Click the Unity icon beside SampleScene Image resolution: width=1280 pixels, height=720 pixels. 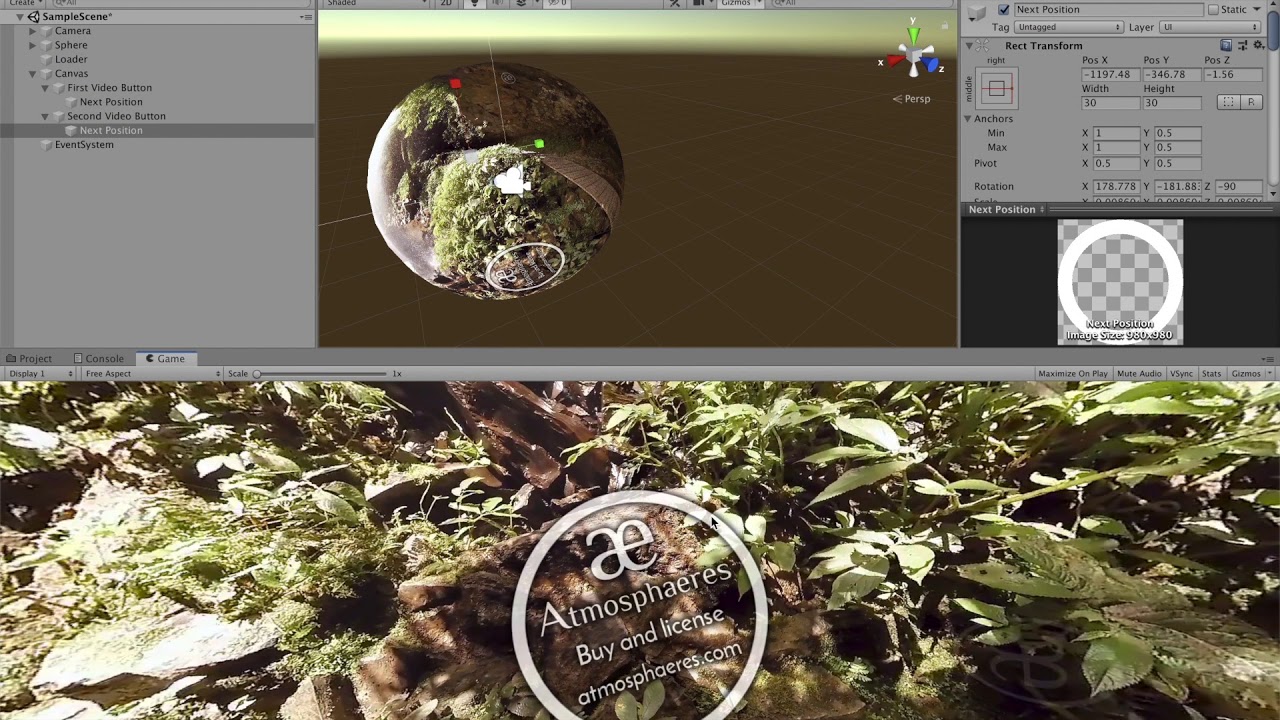coord(34,17)
